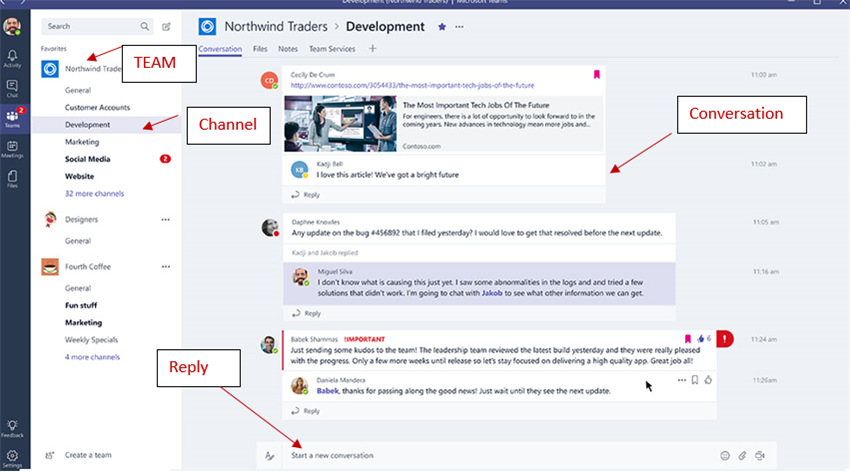Click the Northwind Traders team logo in sidebar

point(50,69)
